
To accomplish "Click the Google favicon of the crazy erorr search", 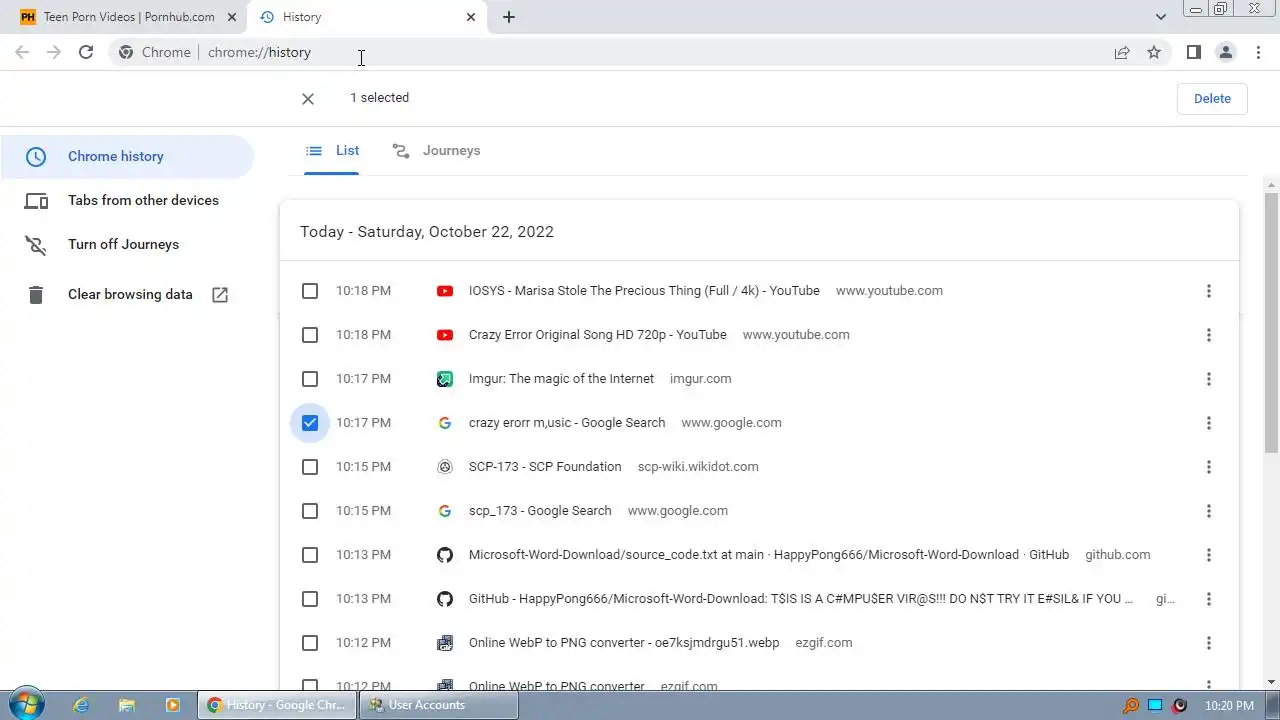I will [445, 423].
